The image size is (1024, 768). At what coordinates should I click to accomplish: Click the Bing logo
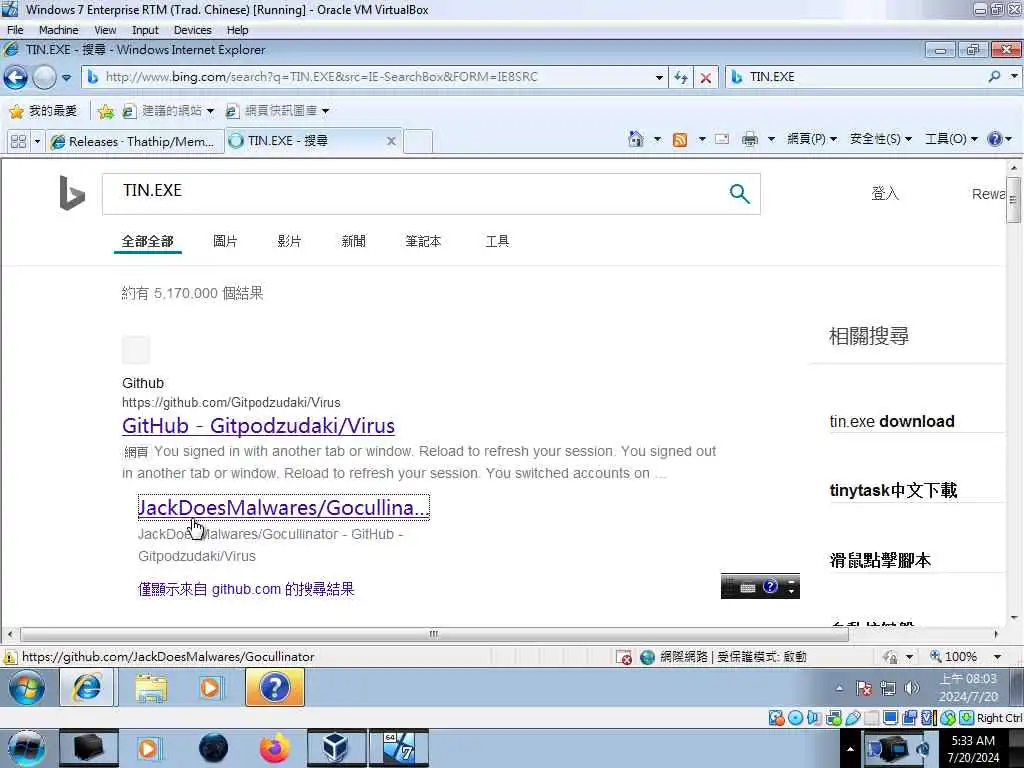(72, 193)
